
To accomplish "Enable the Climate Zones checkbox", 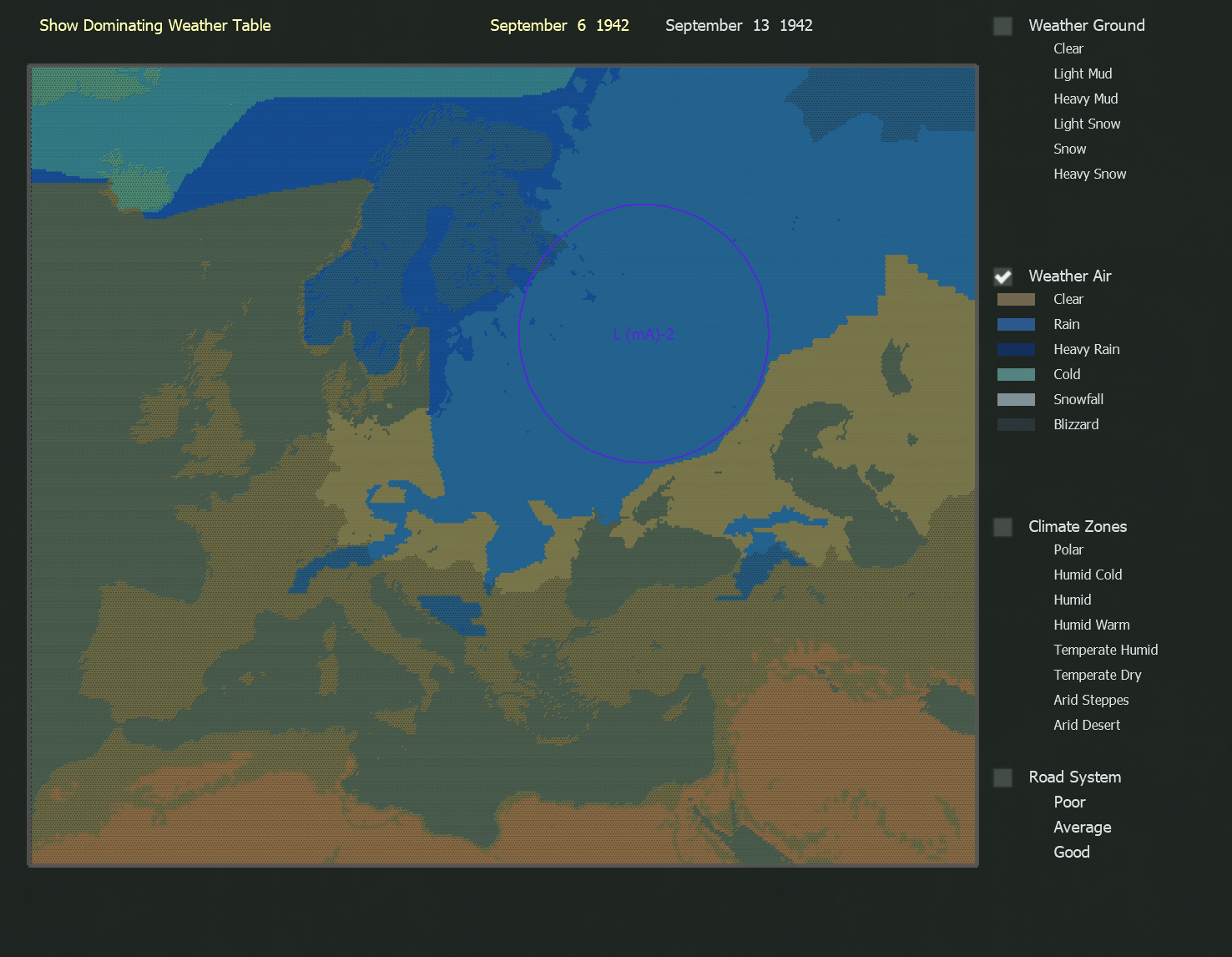I will (1002, 527).
